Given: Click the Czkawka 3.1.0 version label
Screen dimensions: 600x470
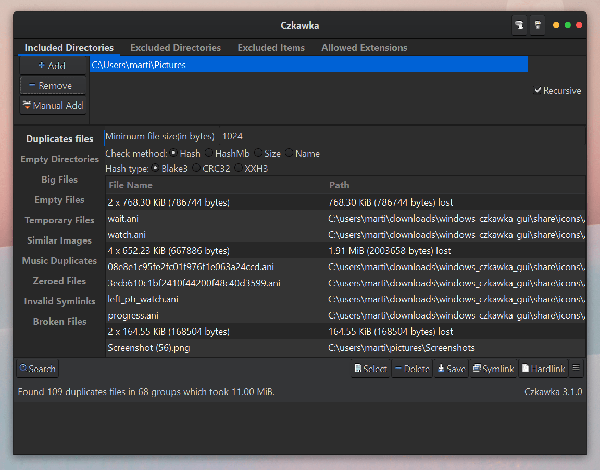Looking at the screenshot, I should click(x=553, y=392).
